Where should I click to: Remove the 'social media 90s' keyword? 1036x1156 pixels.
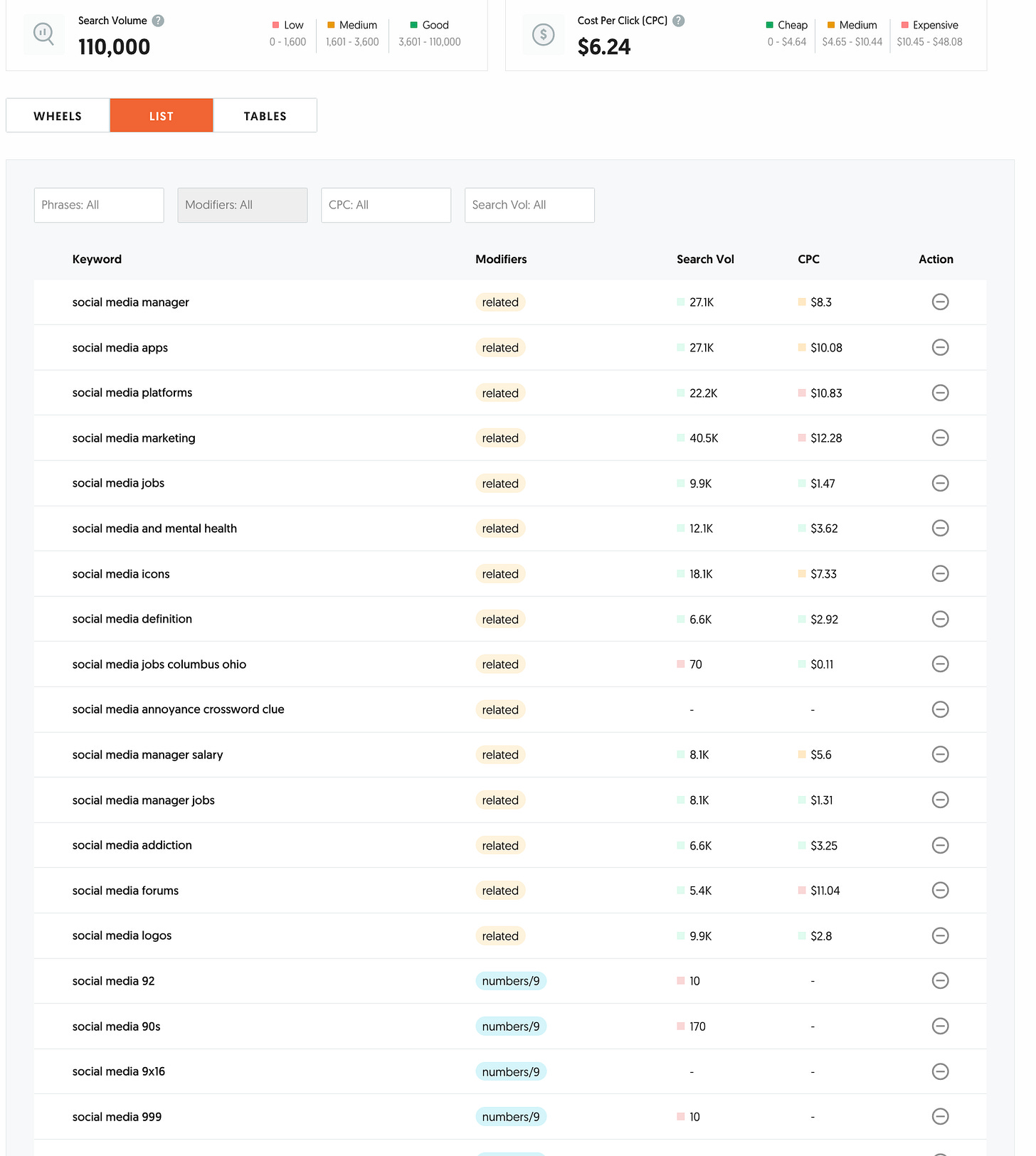click(x=940, y=1026)
